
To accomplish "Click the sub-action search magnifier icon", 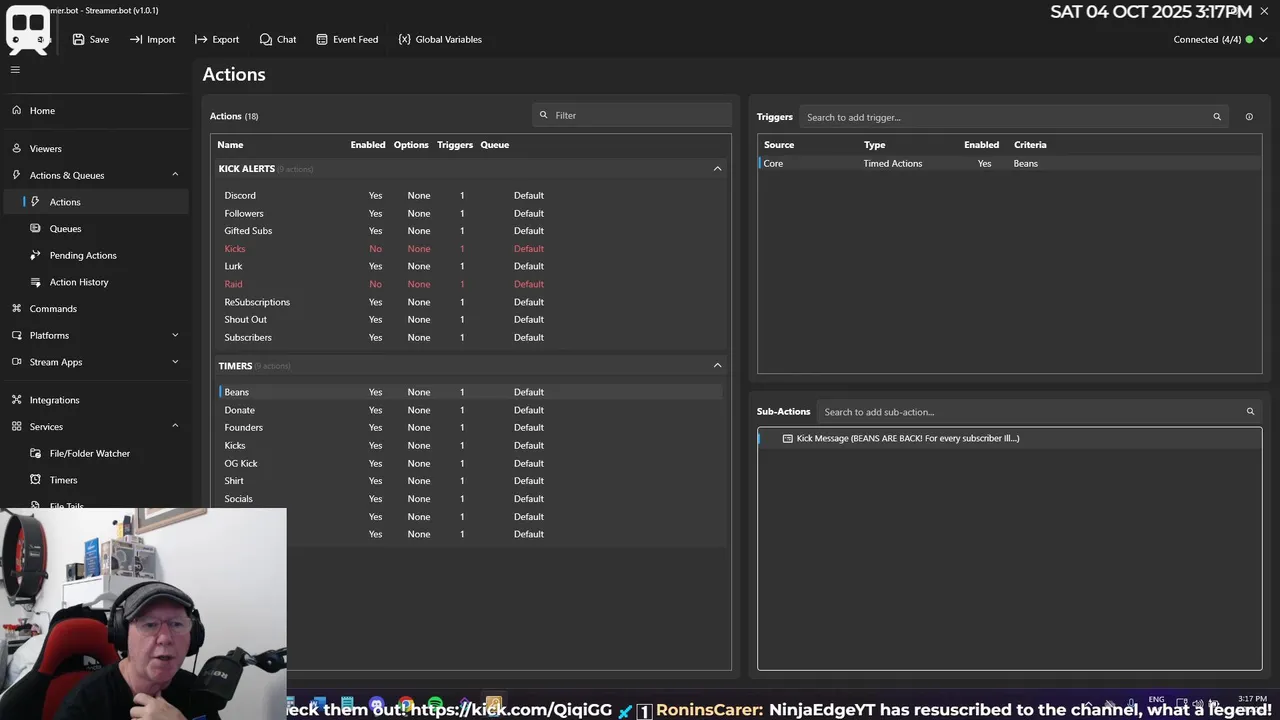I will click(x=1250, y=412).
